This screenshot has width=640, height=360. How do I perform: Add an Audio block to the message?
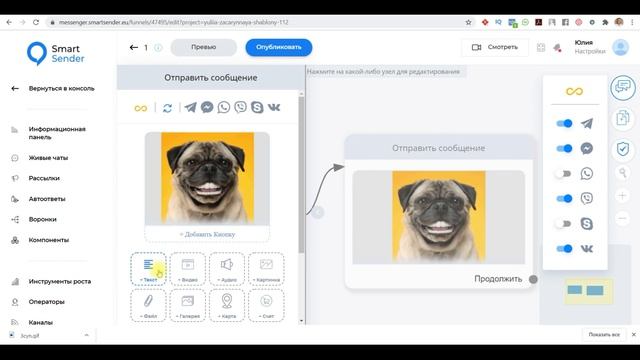pos(227,269)
